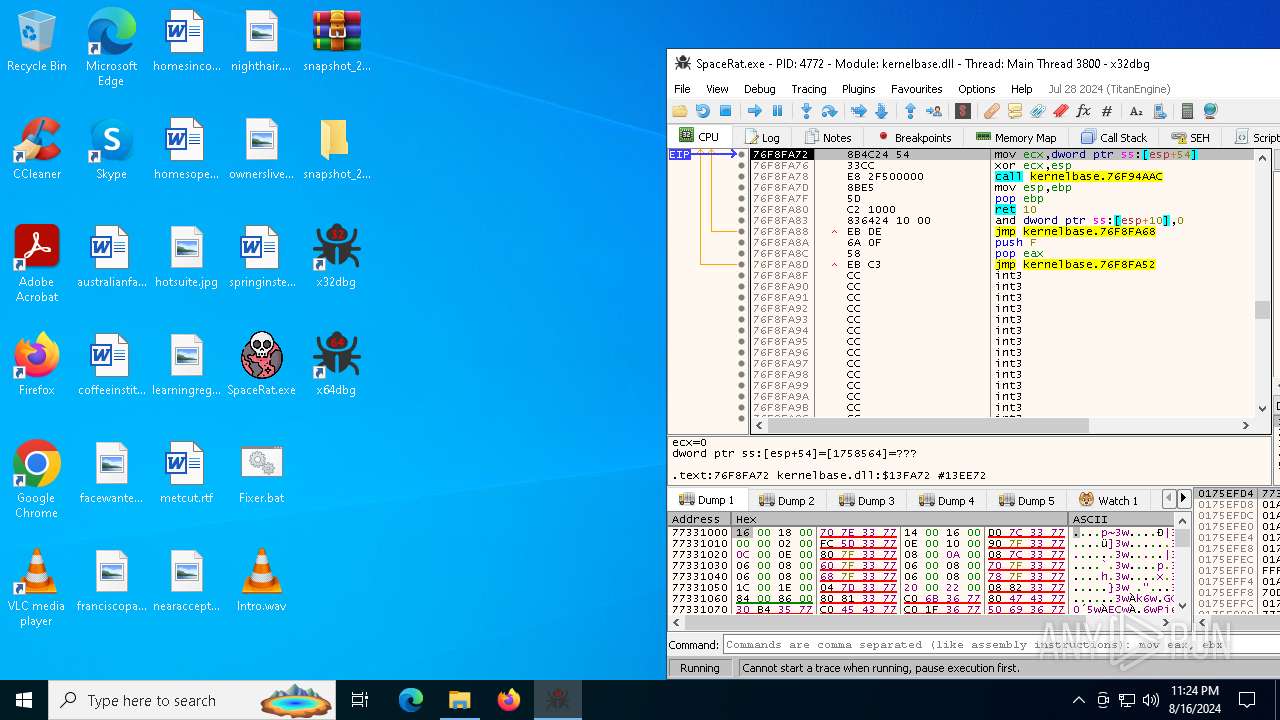The width and height of the screenshot is (1280, 720).
Task: Open the Plugins menu
Action: (x=858, y=89)
